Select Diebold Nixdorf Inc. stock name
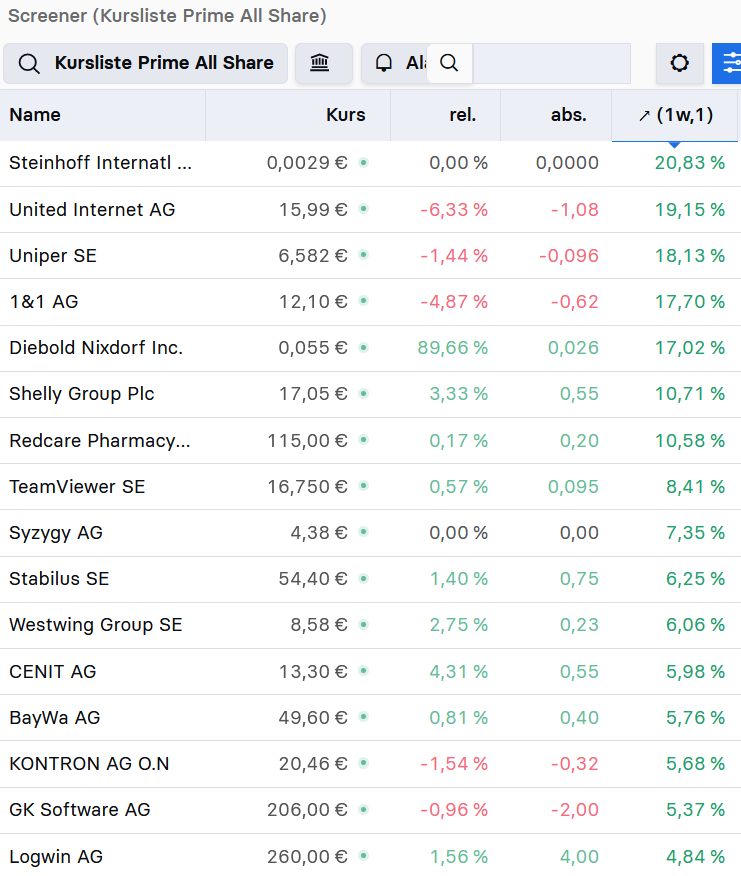This screenshot has height=876, width=741. 96,348
